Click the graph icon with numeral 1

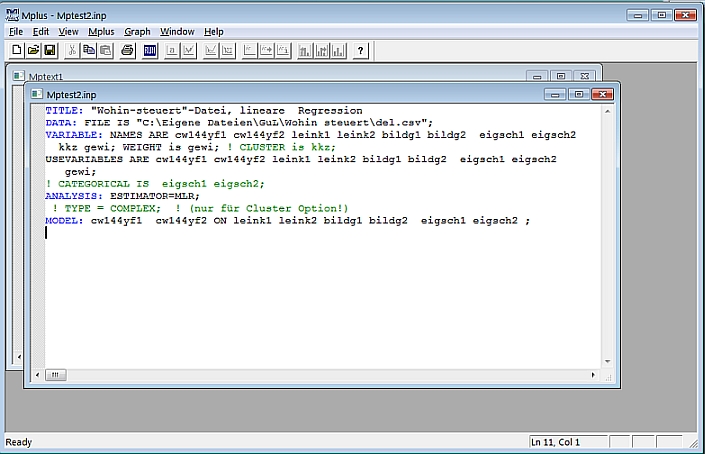283,50
